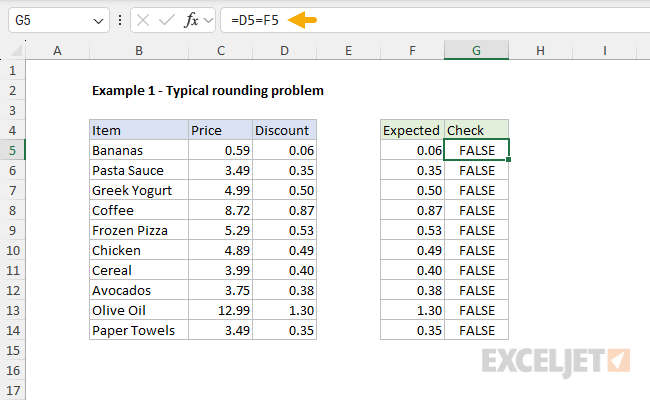Select the 'Frozen Pizza' cell
The width and height of the screenshot is (650, 400).
tap(139, 230)
